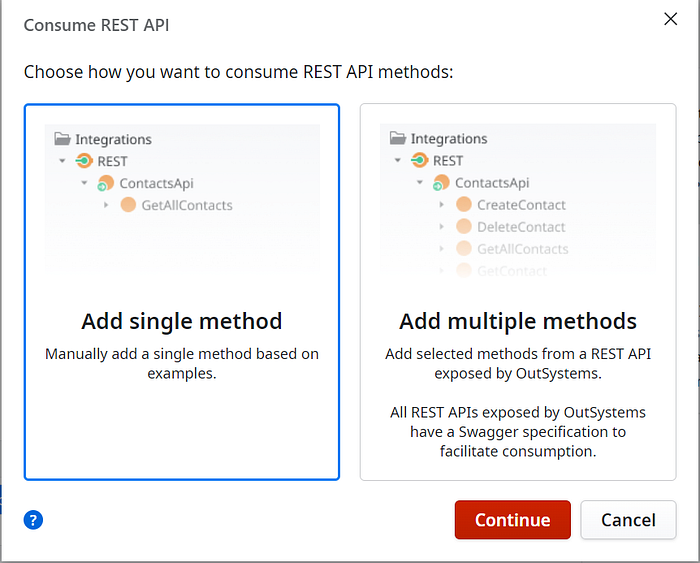700x563 pixels.
Task: Click the Integrations folder icon in left card
Action: tap(63, 140)
